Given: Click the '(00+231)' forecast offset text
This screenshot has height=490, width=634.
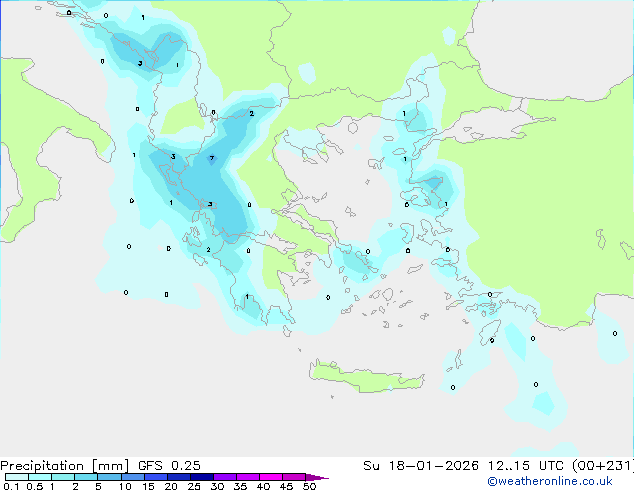Looking at the screenshot, I should [x=603, y=466].
